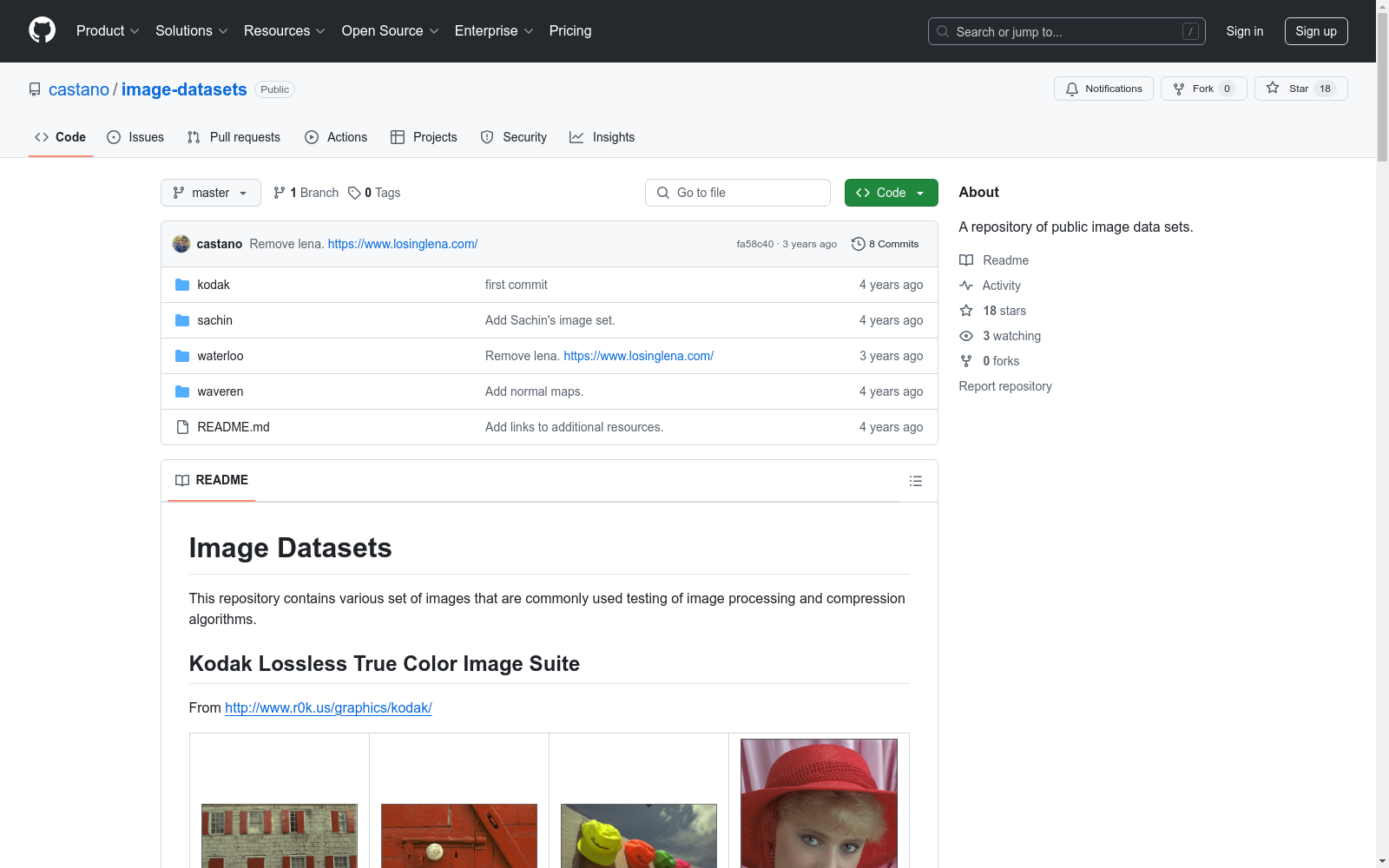
Task: Open the 8 Commits history link
Action: [885, 244]
